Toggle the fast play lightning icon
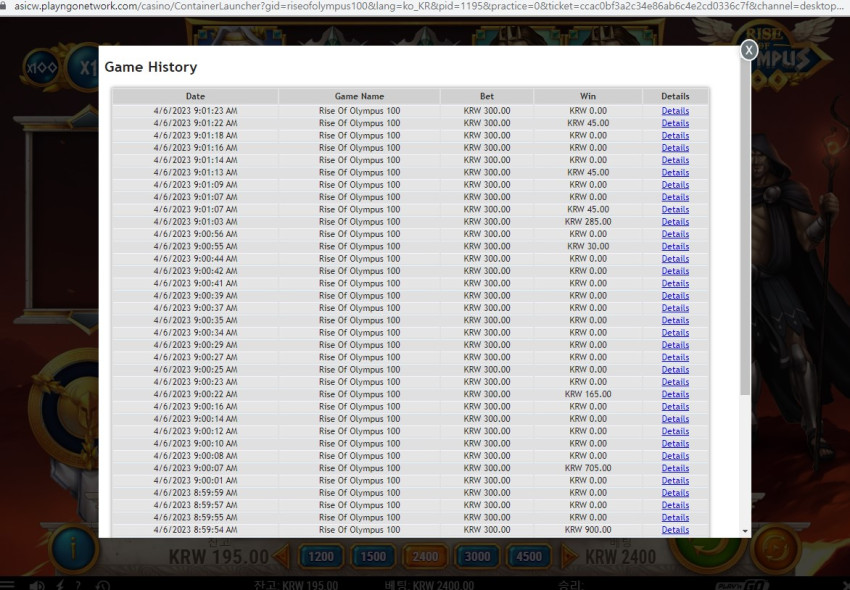 [x=61, y=585]
